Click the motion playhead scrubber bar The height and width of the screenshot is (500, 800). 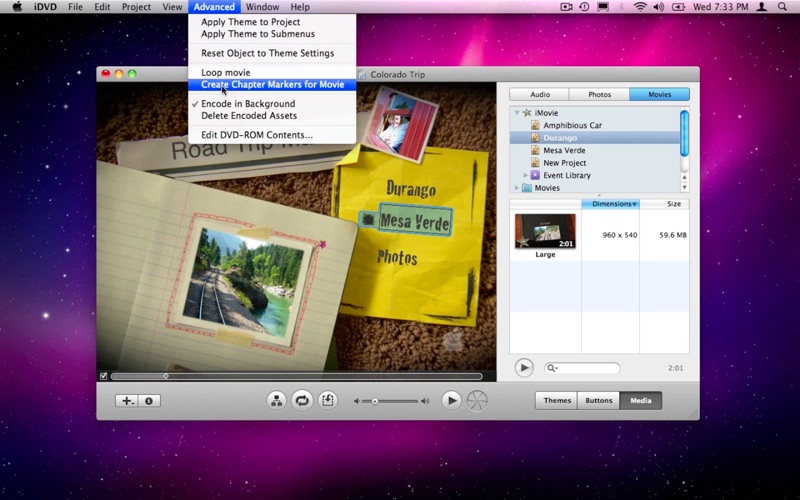(296, 376)
